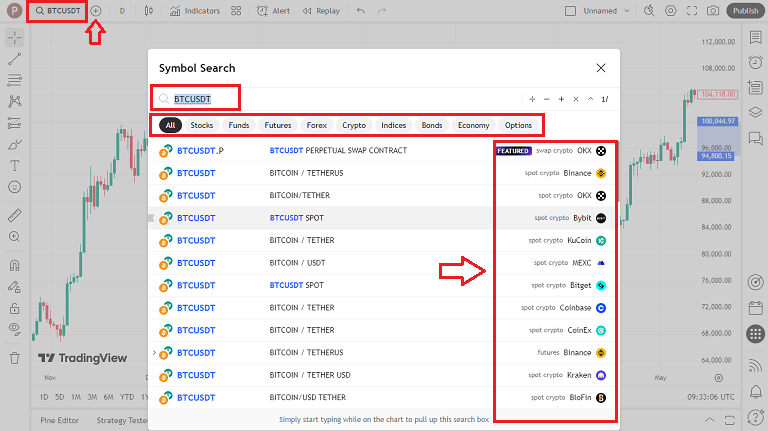Select the Funds filter tab

[x=239, y=125]
